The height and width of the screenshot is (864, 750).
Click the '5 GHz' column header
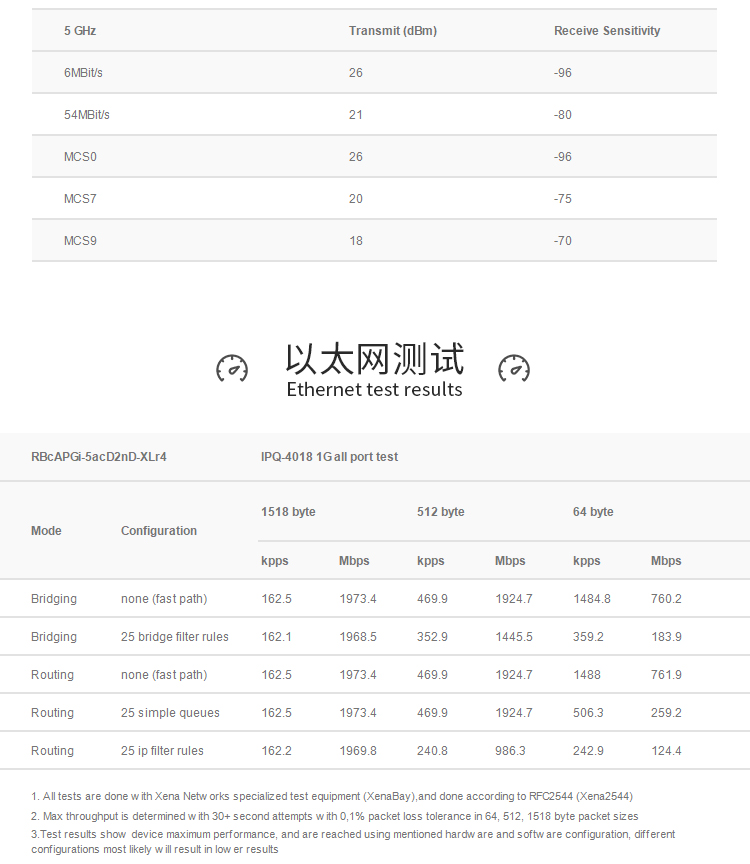80,31
